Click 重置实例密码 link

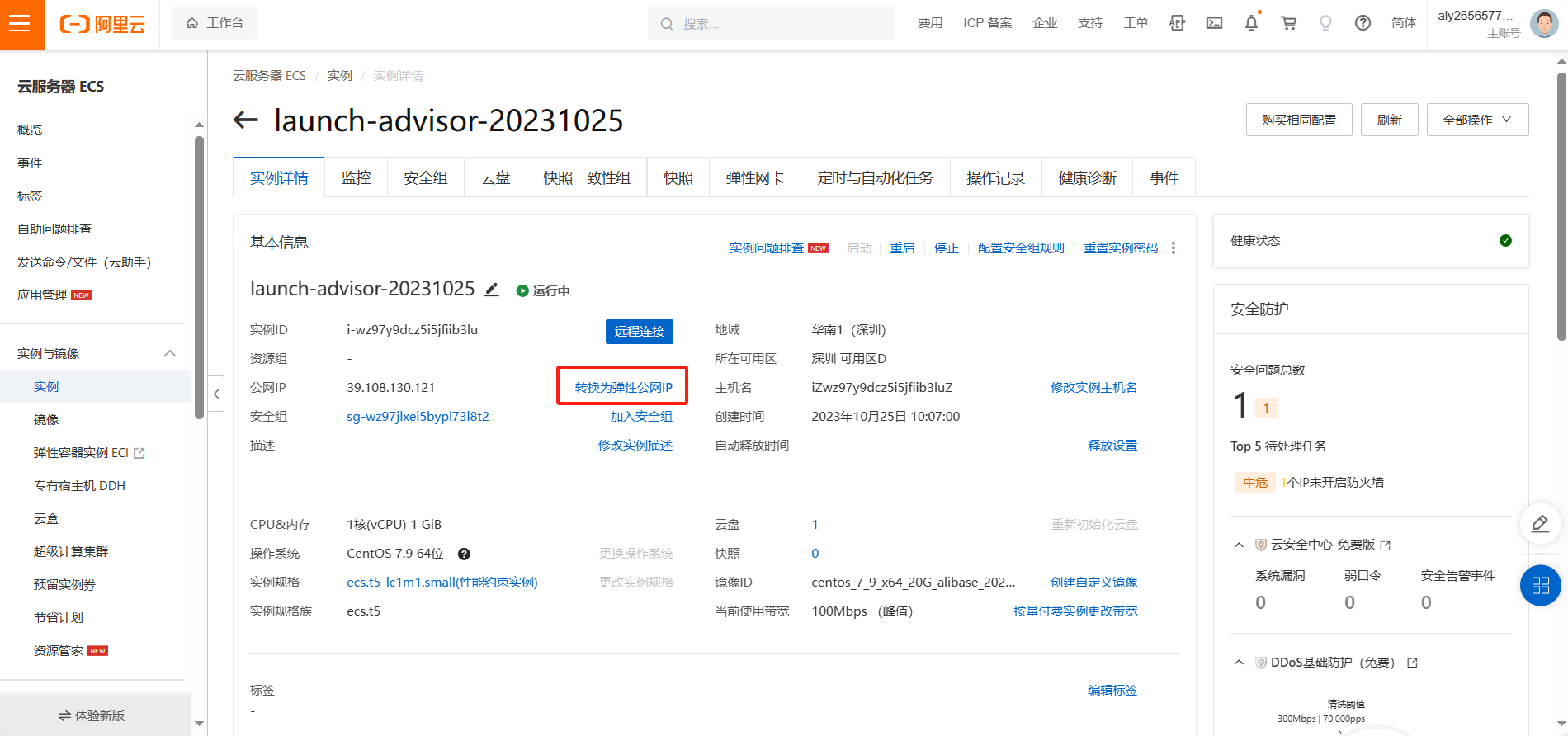coord(1121,248)
